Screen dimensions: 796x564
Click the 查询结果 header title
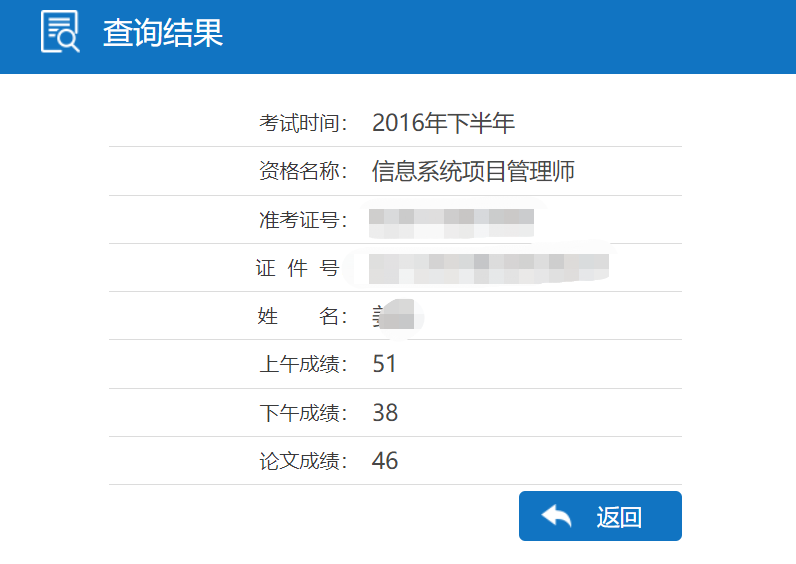163,33
